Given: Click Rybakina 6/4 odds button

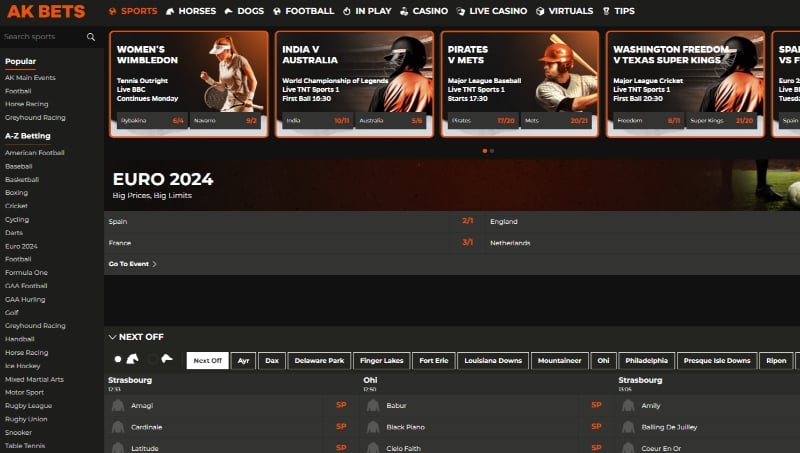Looking at the screenshot, I should (x=152, y=121).
